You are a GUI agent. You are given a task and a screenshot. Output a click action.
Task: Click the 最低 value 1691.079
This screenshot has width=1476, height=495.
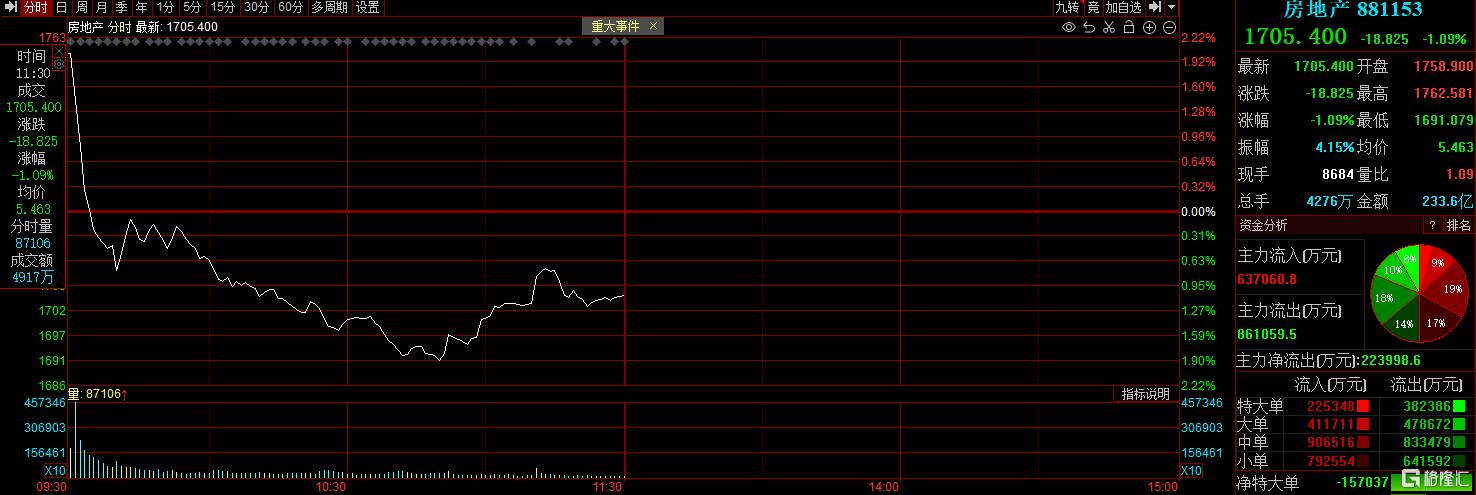click(x=1443, y=120)
